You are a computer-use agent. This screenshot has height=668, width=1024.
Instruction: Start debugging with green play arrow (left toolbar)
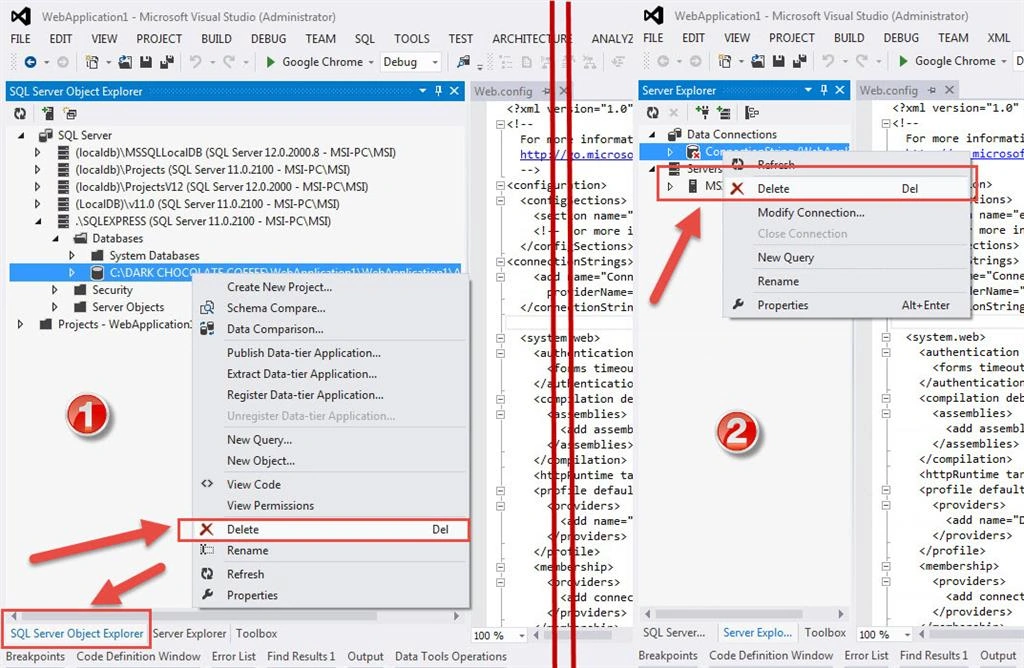tap(270, 62)
